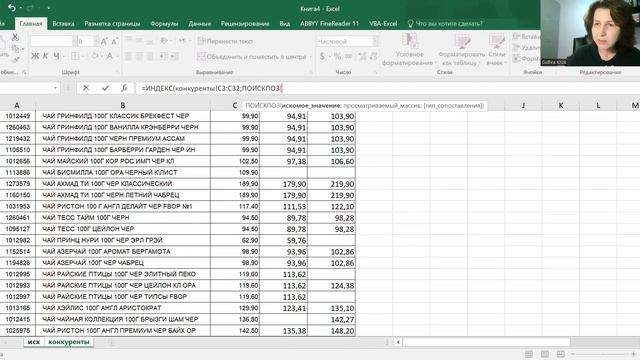The height and width of the screenshot is (360, 640).
Task: Open 'Стили ячеек' gallery
Action: [x=497, y=50]
